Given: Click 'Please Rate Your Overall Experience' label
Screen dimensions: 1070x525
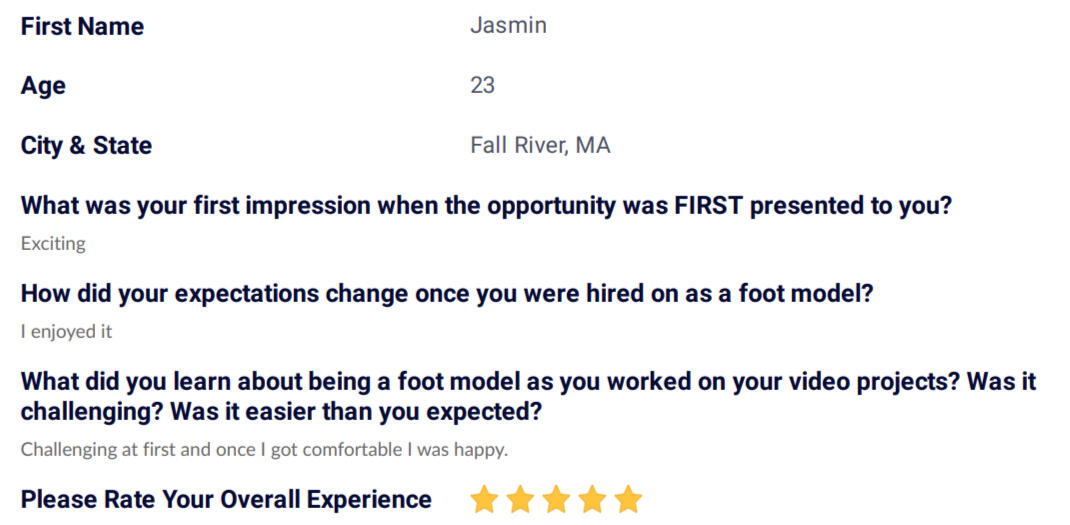Looking at the screenshot, I should pyautogui.click(x=226, y=500).
